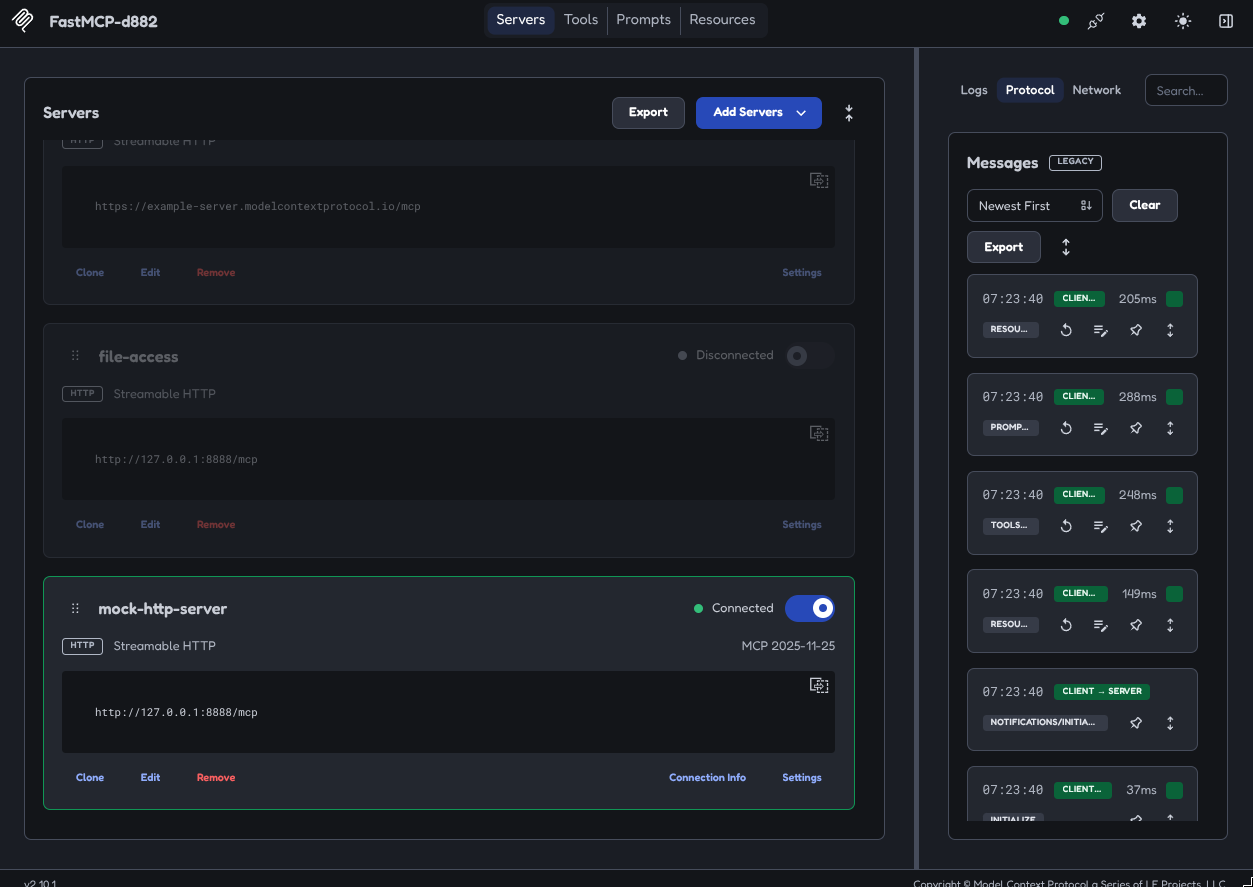The height and width of the screenshot is (887, 1253).
Task: Expand all messages with arrows beside Export
Action: click(x=1066, y=247)
